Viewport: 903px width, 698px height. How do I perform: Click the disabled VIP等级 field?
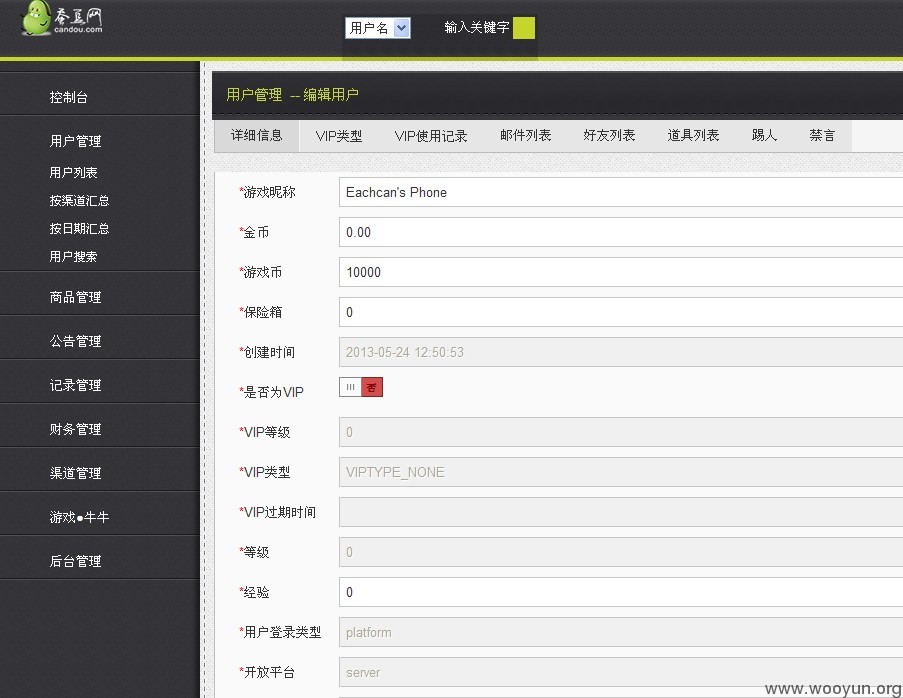click(621, 432)
